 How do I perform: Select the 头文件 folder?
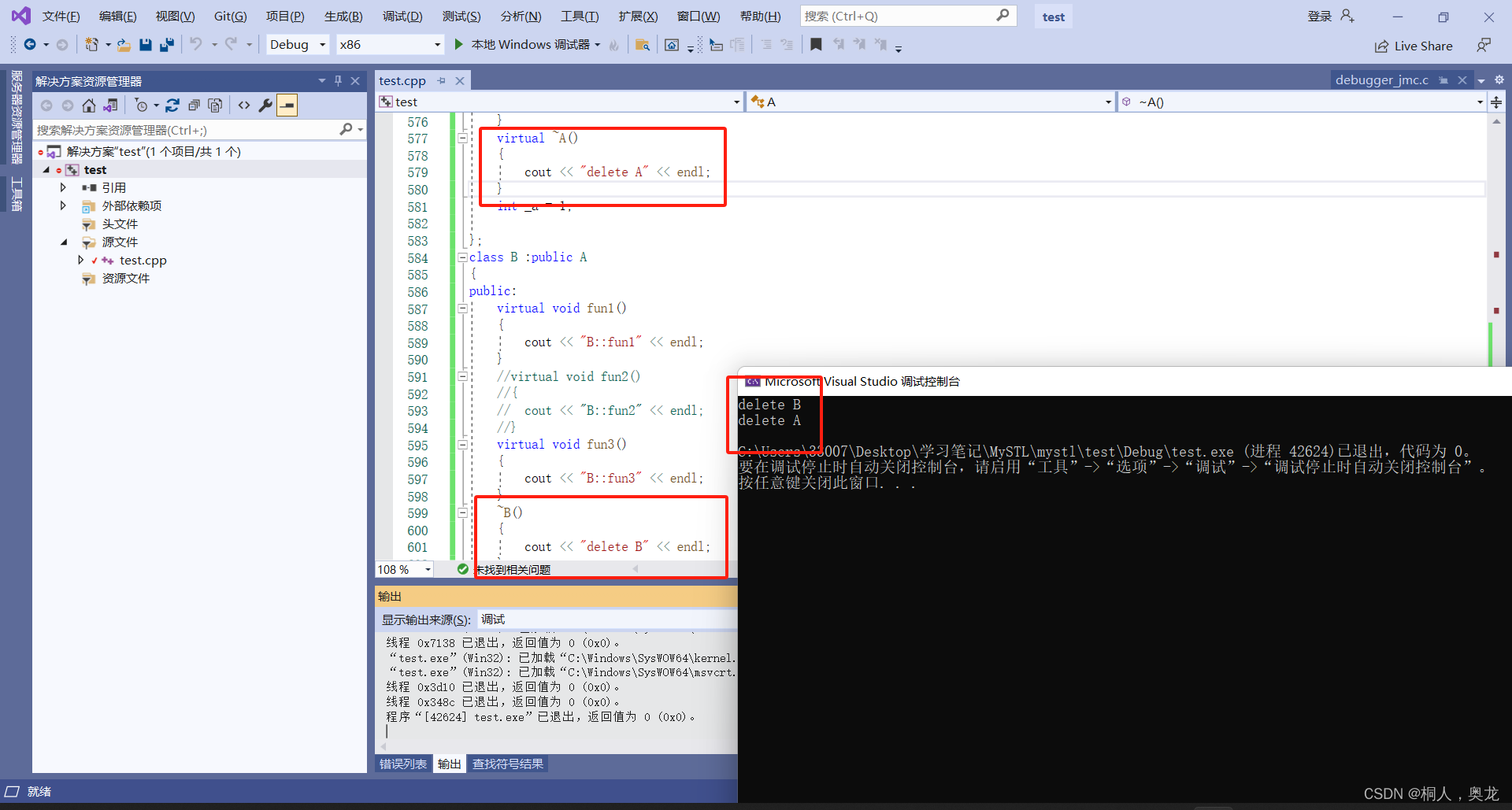(x=120, y=224)
